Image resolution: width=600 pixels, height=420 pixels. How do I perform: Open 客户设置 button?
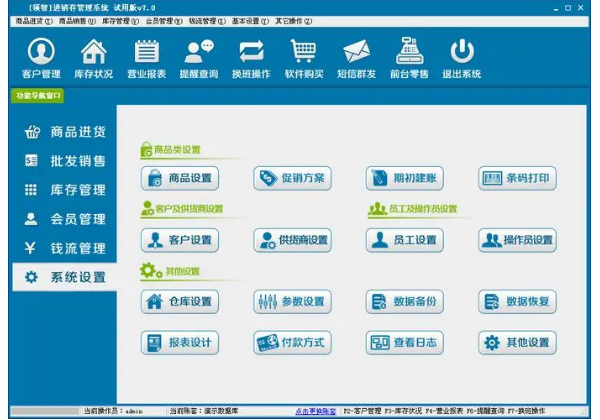pyautogui.click(x=180, y=240)
